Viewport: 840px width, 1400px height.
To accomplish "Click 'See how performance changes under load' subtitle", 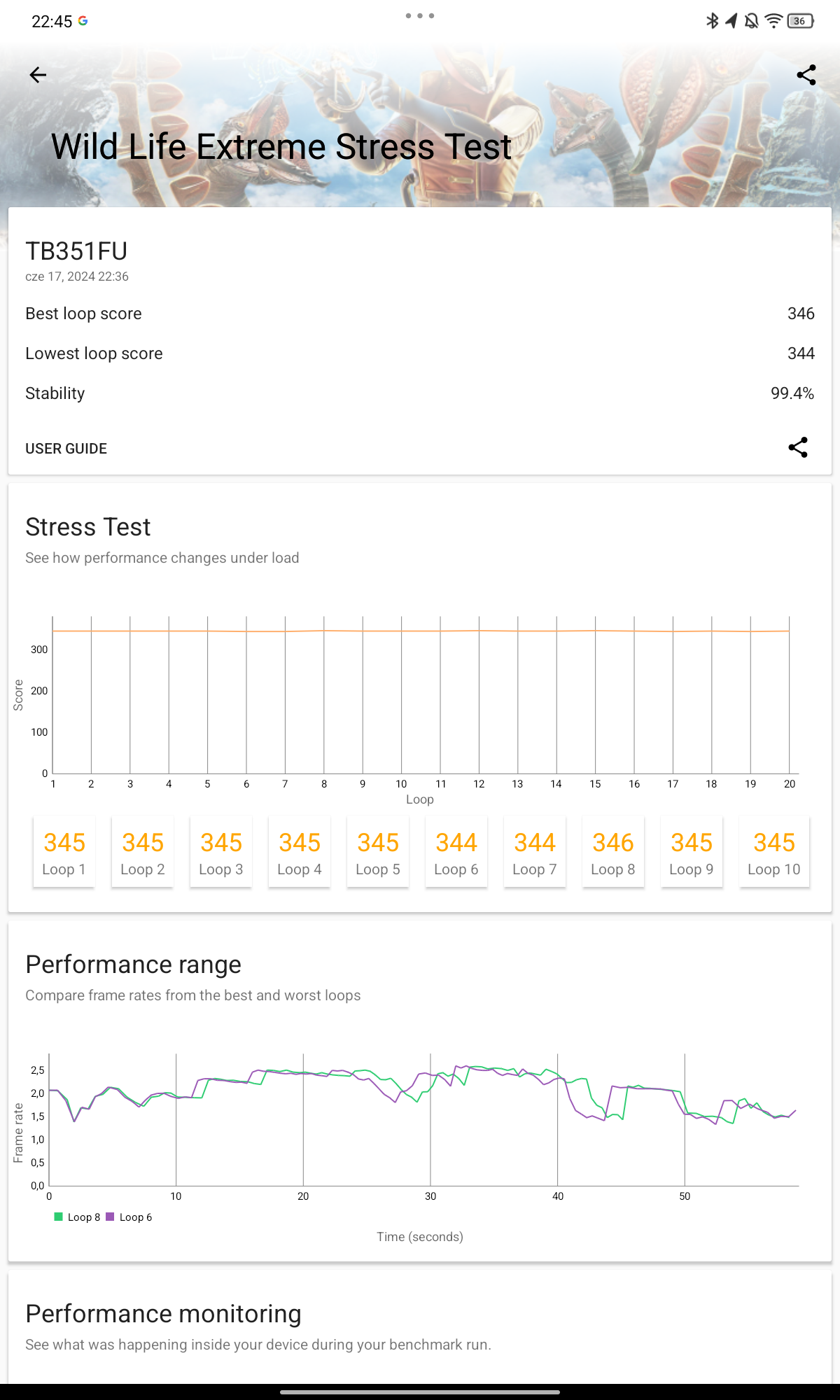I will [x=162, y=558].
